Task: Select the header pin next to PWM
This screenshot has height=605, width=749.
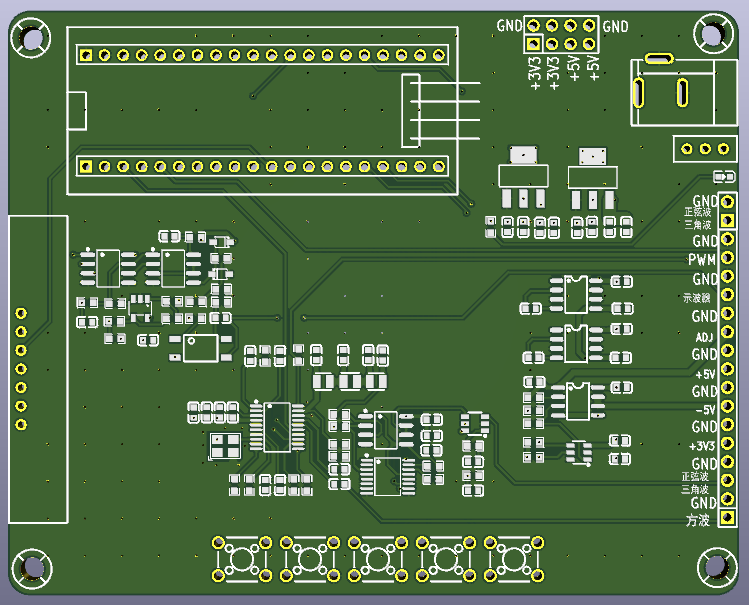Action: click(x=727, y=258)
